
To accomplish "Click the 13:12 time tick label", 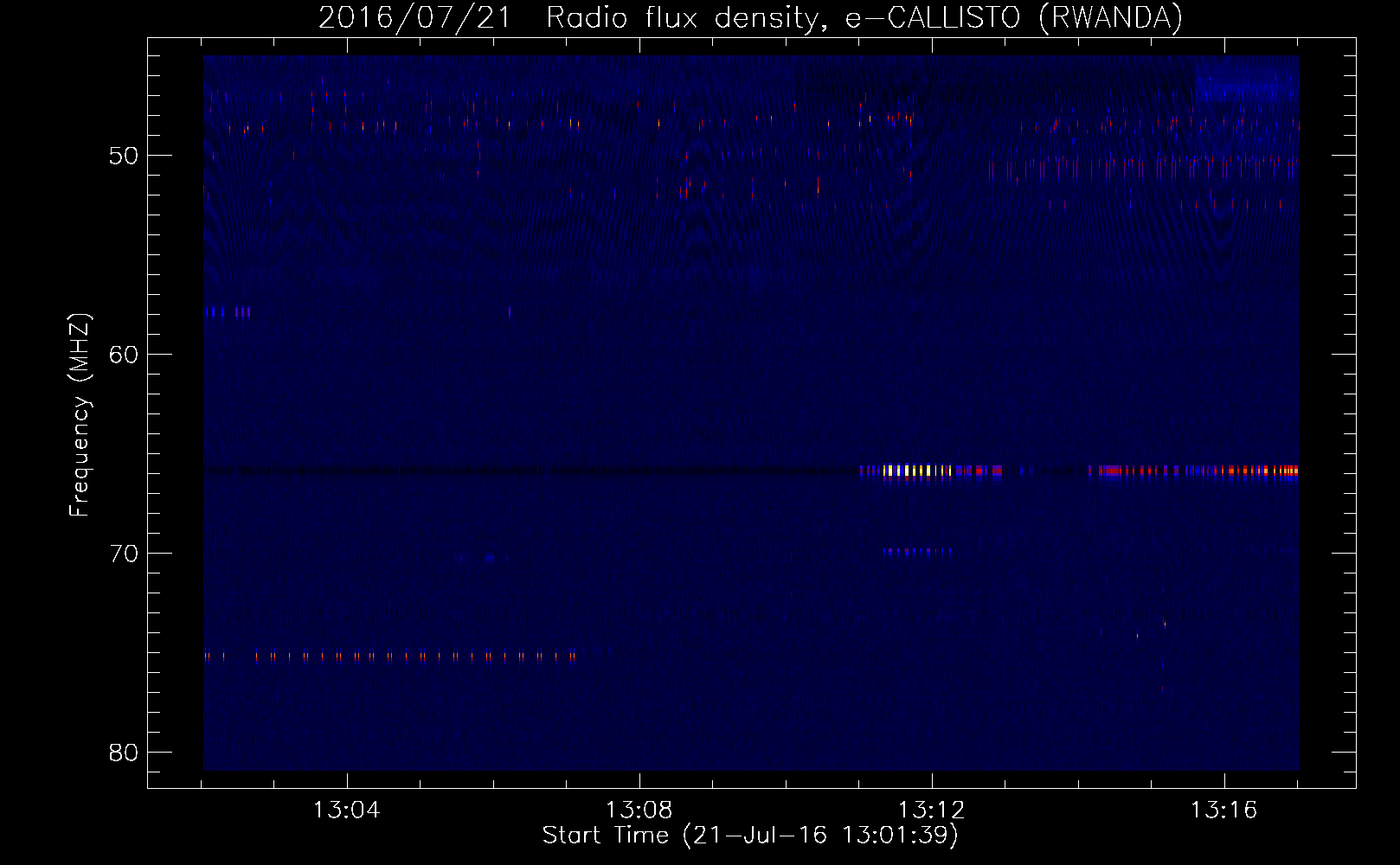I will [931, 810].
